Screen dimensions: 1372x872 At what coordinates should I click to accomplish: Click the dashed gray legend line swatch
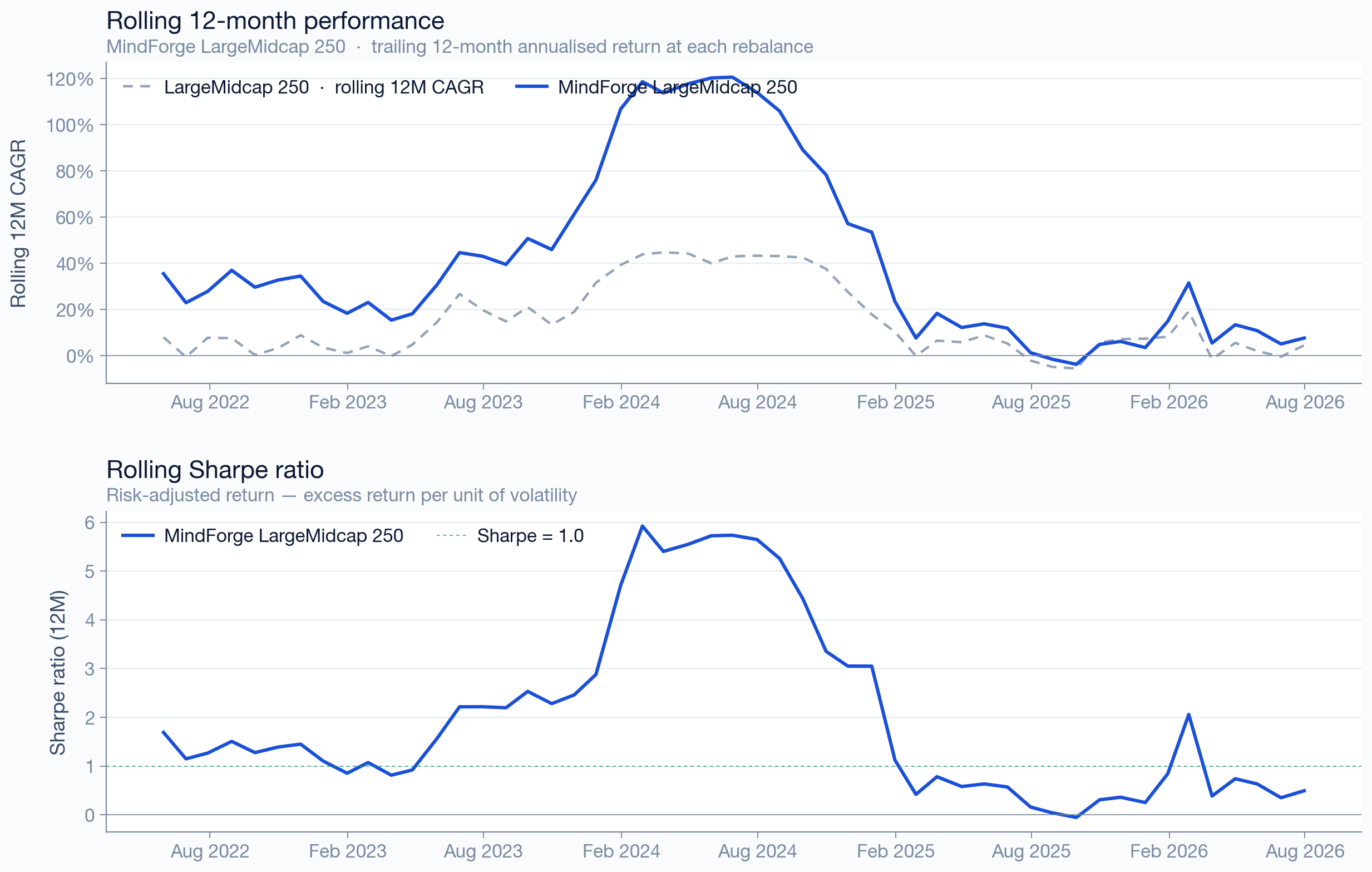137,87
